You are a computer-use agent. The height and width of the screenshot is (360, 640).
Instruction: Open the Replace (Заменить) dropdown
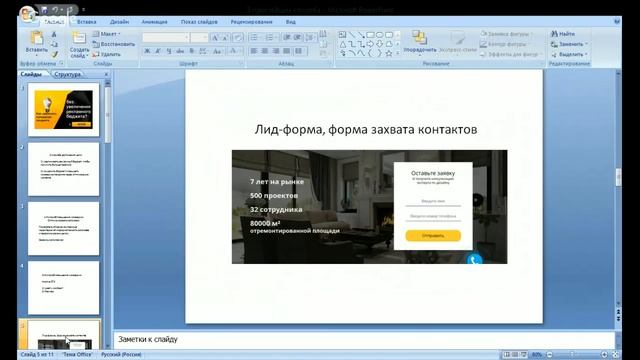click(x=569, y=44)
